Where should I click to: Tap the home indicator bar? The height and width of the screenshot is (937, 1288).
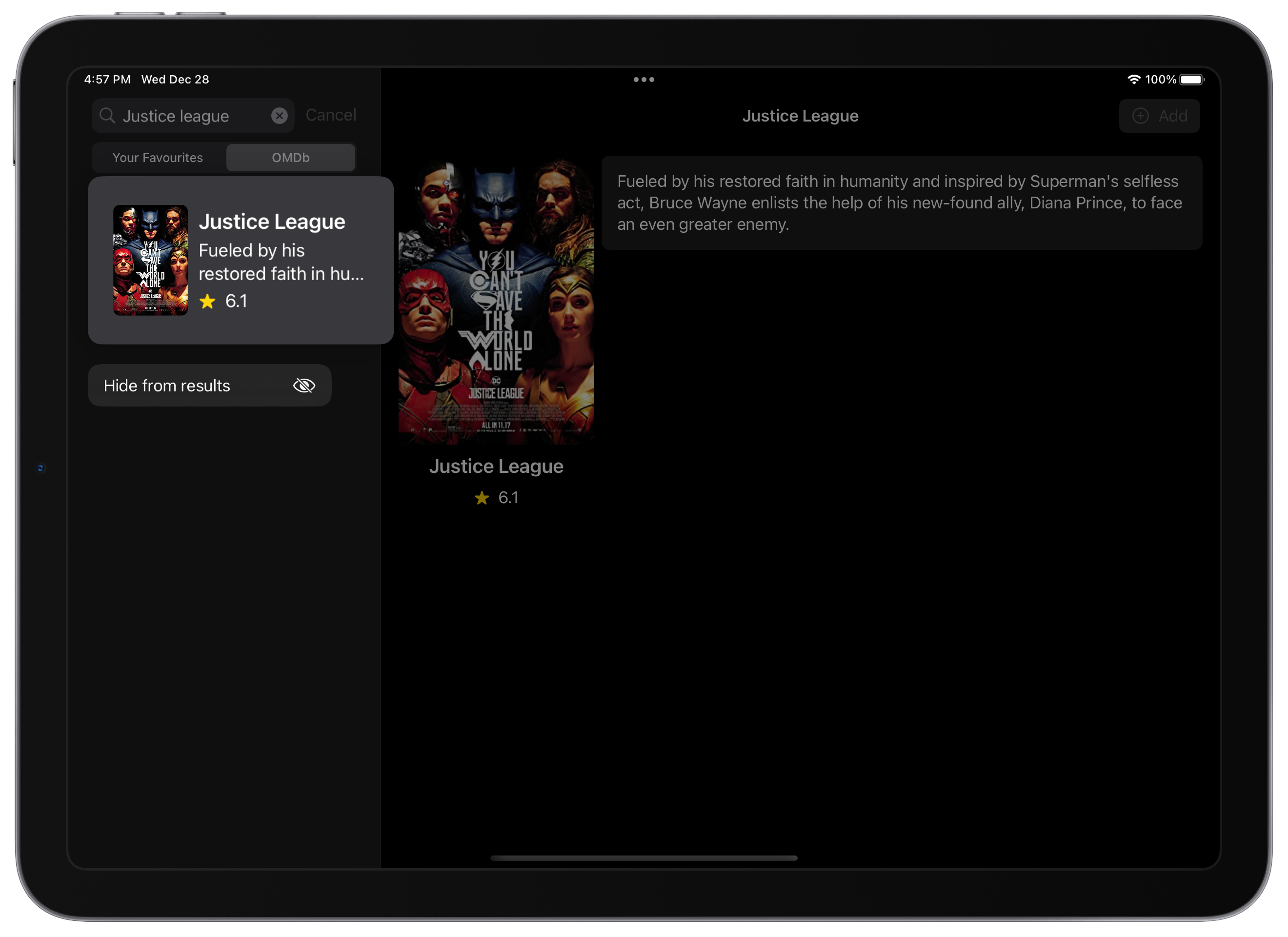[644, 858]
